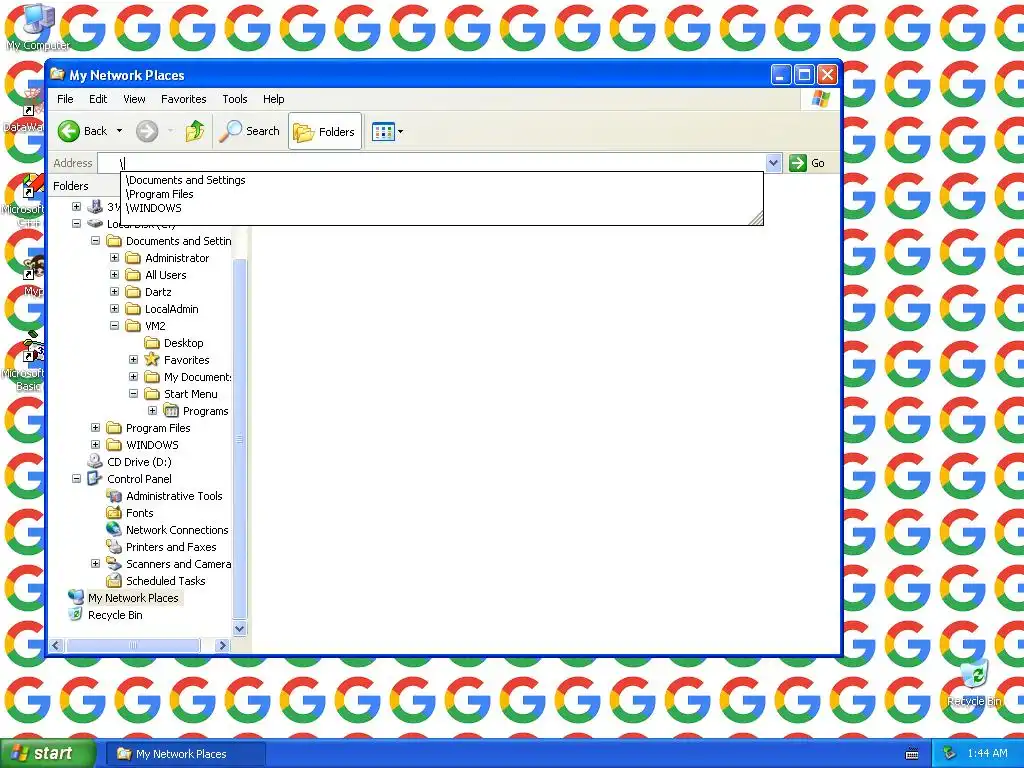Collapse Documents and Settings tree node
The height and width of the screenshot is (768, 1024).
click(95, 241)
